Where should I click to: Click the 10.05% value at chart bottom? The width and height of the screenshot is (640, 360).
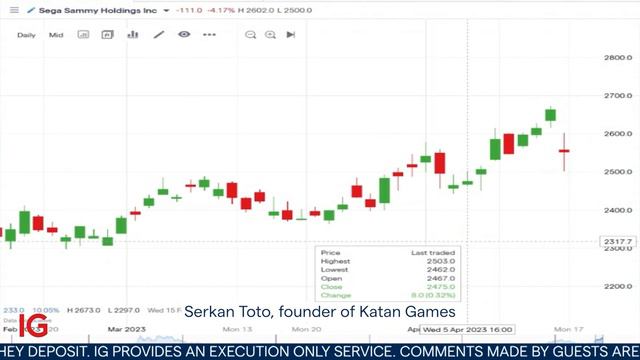pyautogui.click(x=46, y=310)
